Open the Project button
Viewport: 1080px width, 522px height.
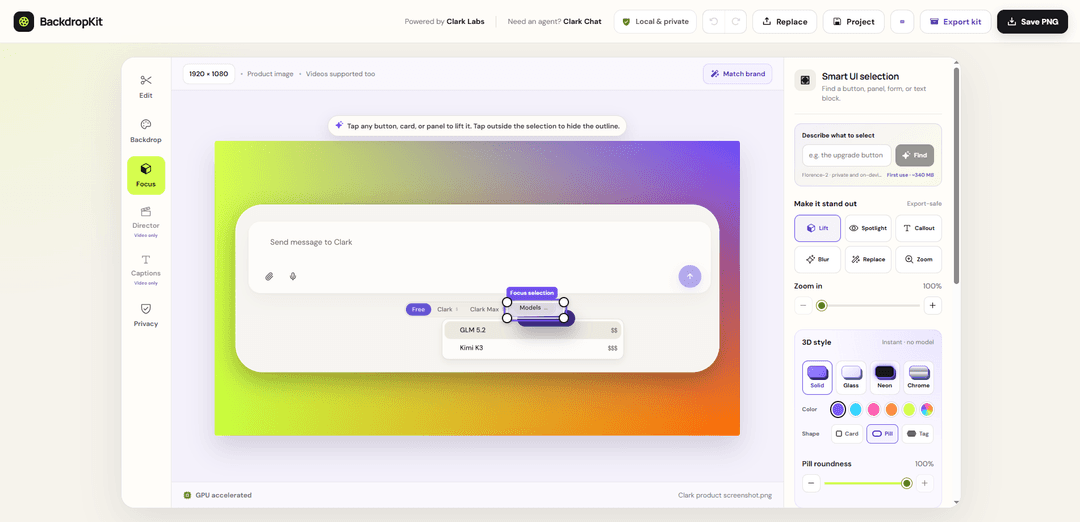pos(853,21)
